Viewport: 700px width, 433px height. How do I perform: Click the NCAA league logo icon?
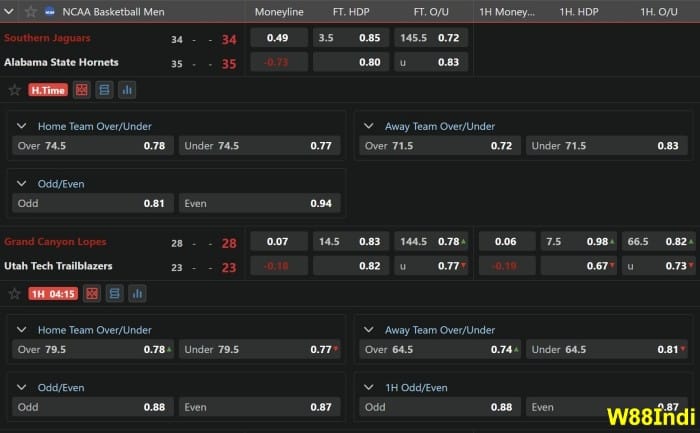(50, 12)
